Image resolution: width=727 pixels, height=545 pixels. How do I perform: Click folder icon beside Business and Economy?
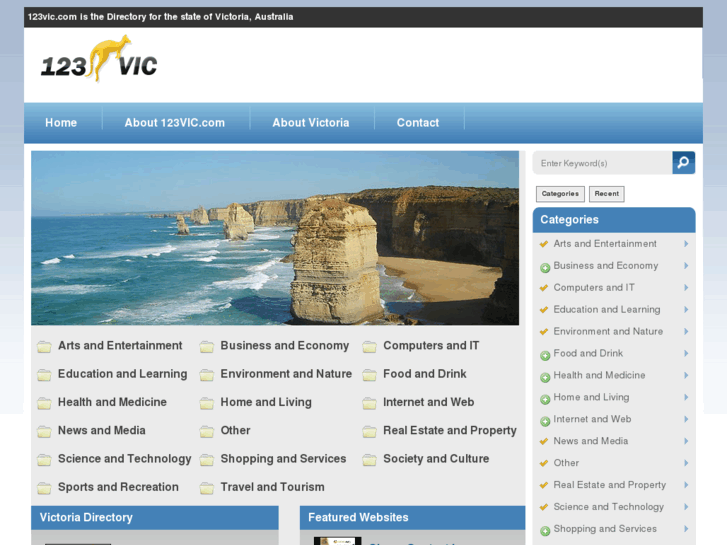click(x=207, y=346)
